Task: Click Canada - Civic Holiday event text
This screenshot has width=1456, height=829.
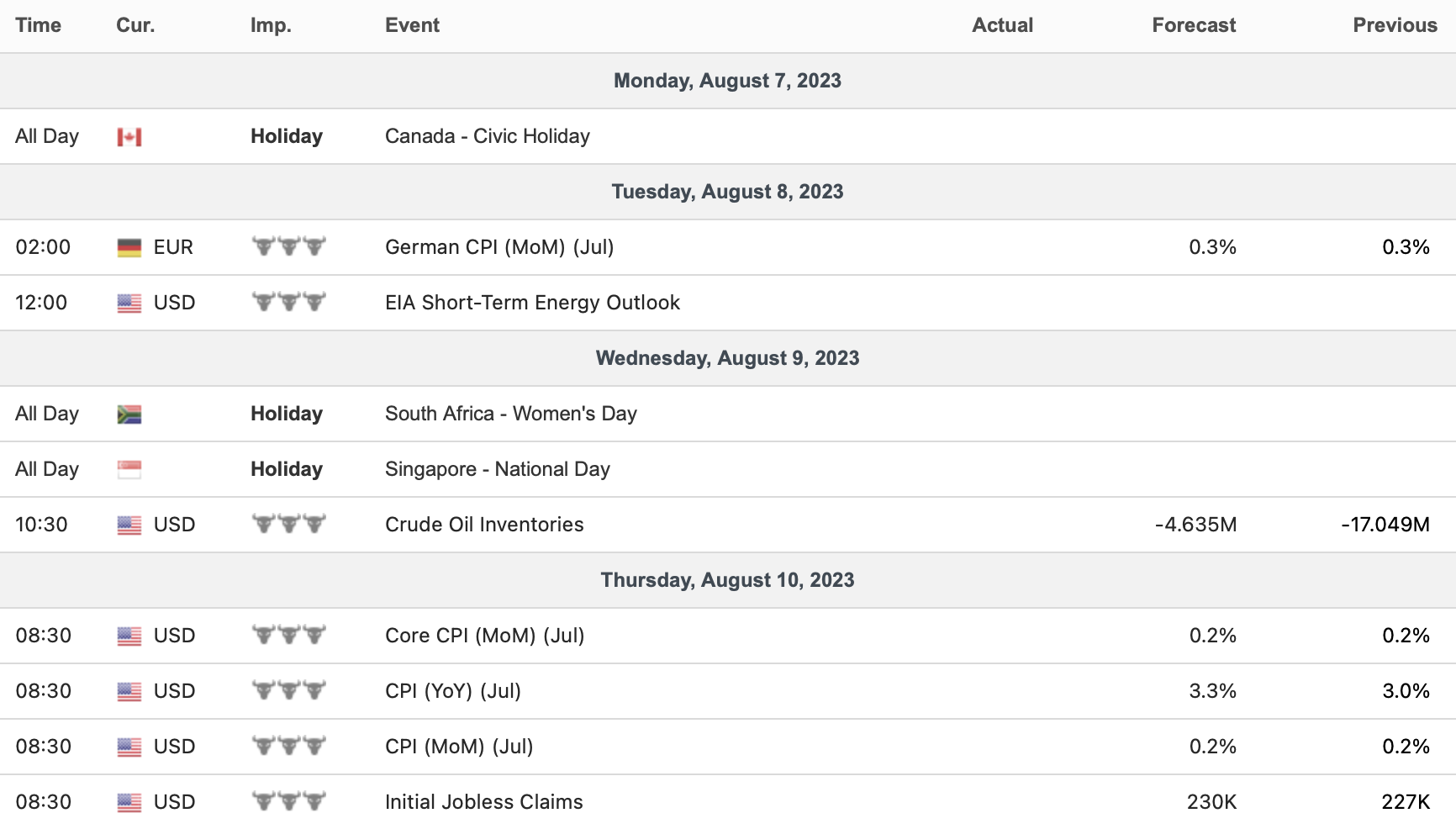Action: (x=488, y=136)
